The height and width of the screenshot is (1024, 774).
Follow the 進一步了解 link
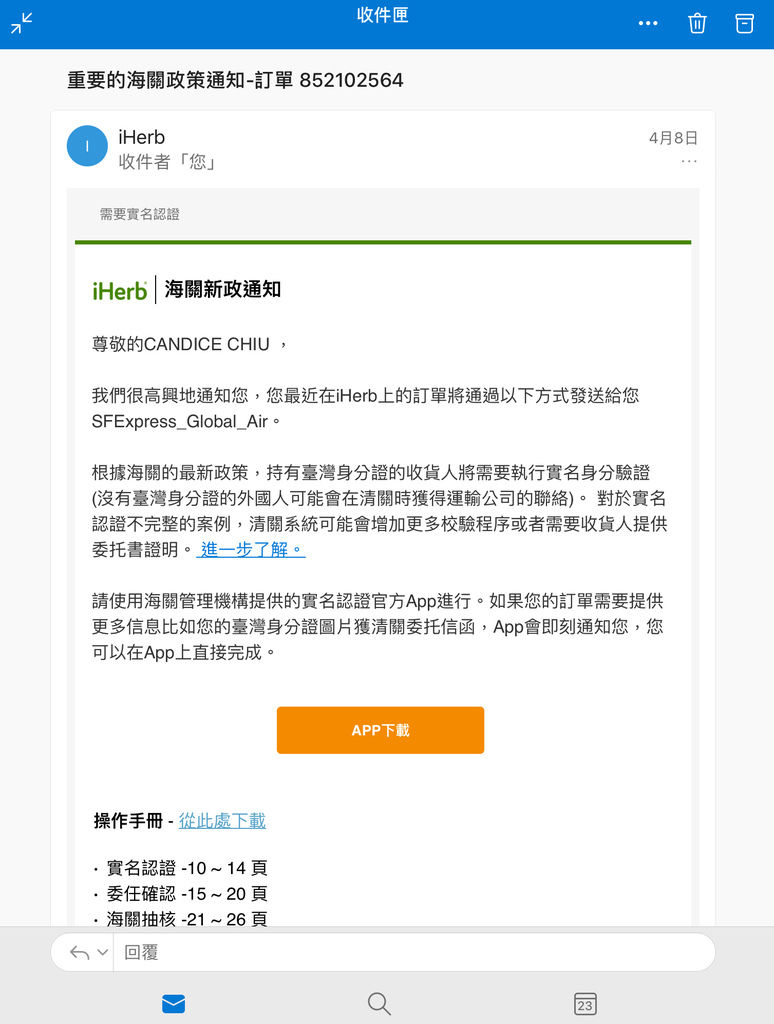[251, 549]
